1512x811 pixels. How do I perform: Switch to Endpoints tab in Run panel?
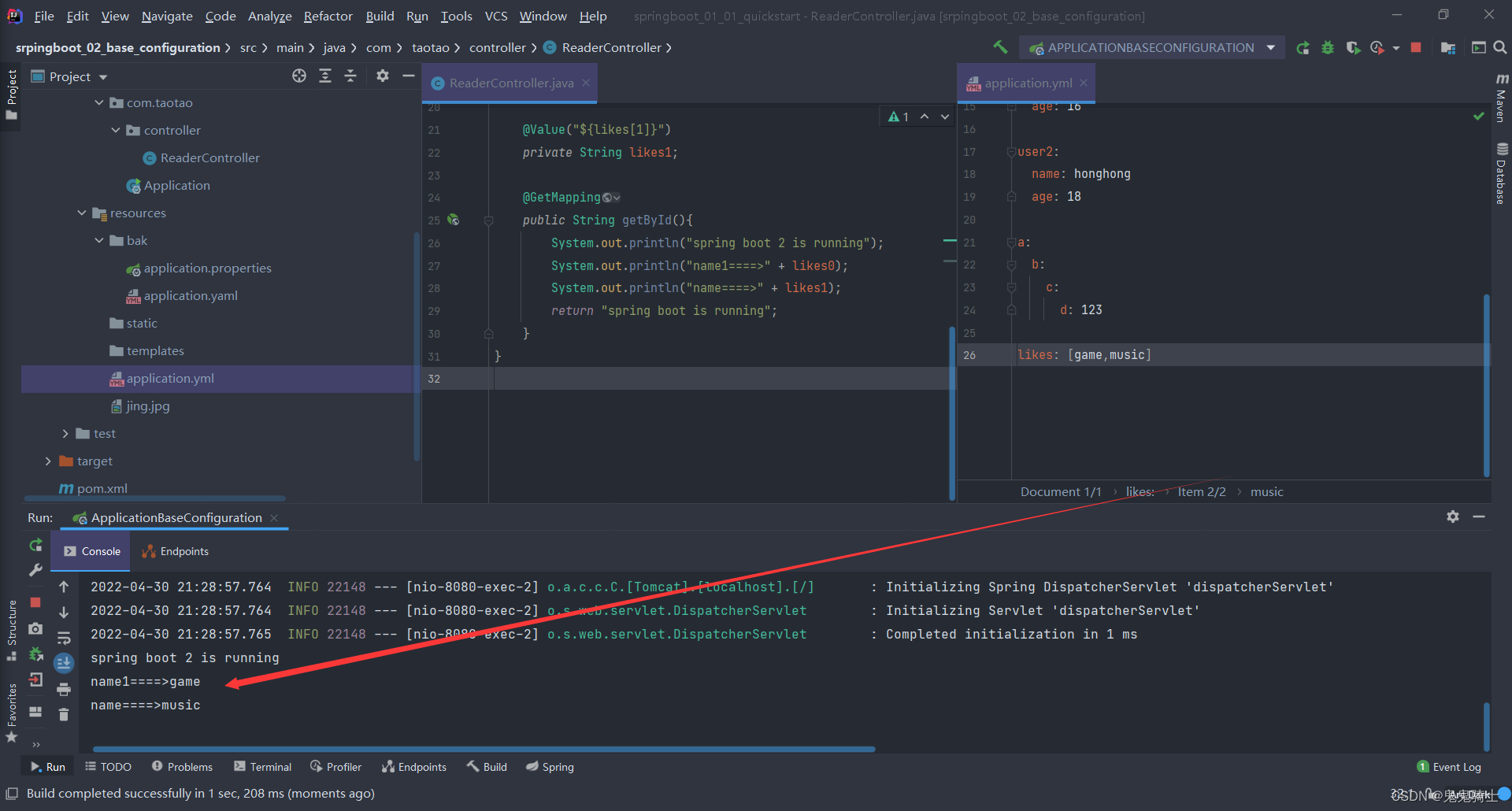click(175, 551)
